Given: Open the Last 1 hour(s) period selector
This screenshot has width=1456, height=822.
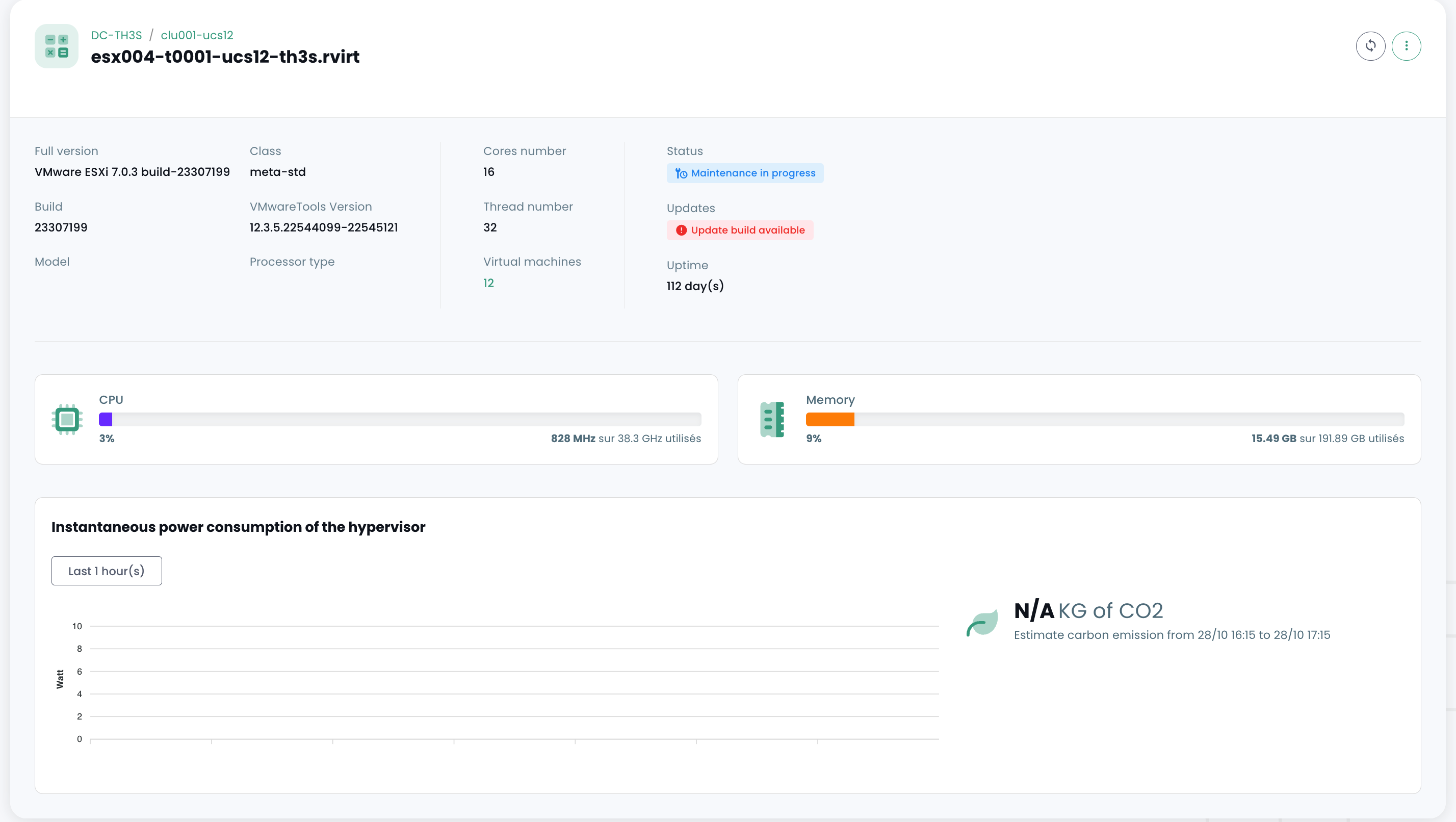Looking at the screenshot, I should [x=106, y=571].
